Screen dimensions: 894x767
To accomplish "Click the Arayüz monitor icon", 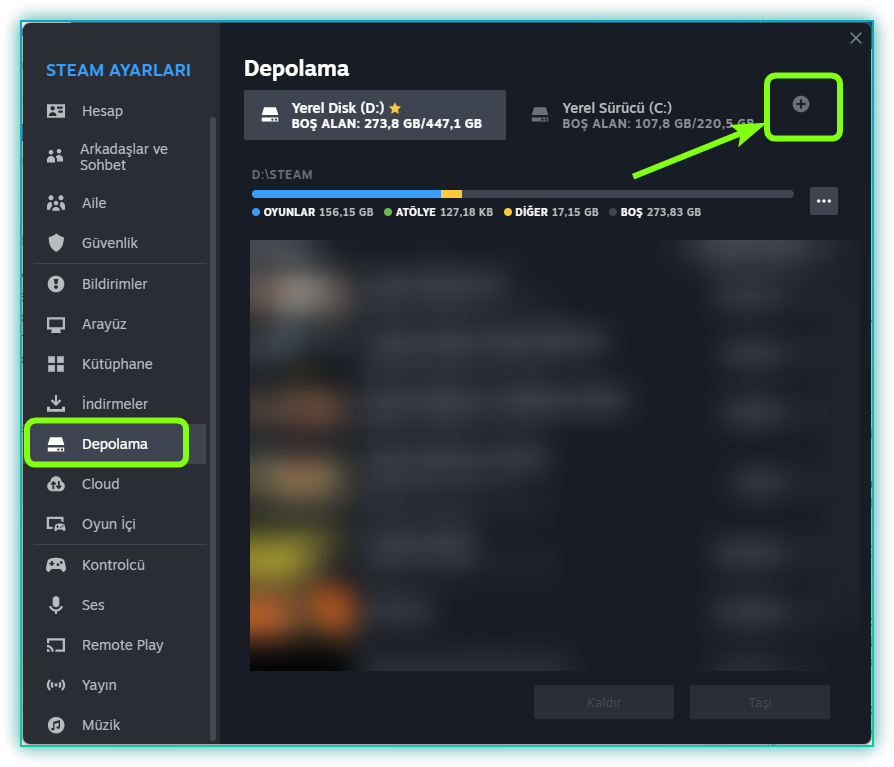I will tap(56, 324).
